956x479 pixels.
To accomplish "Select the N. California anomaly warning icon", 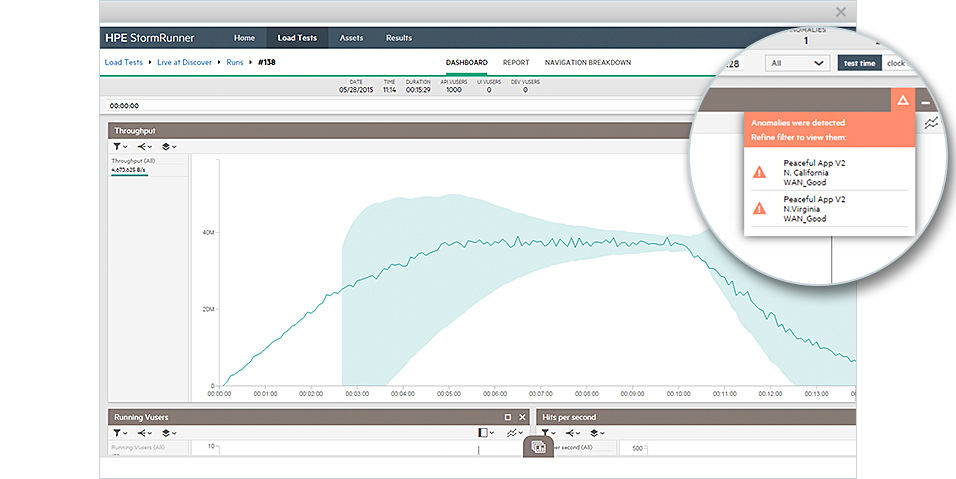I will pos(759,172).
